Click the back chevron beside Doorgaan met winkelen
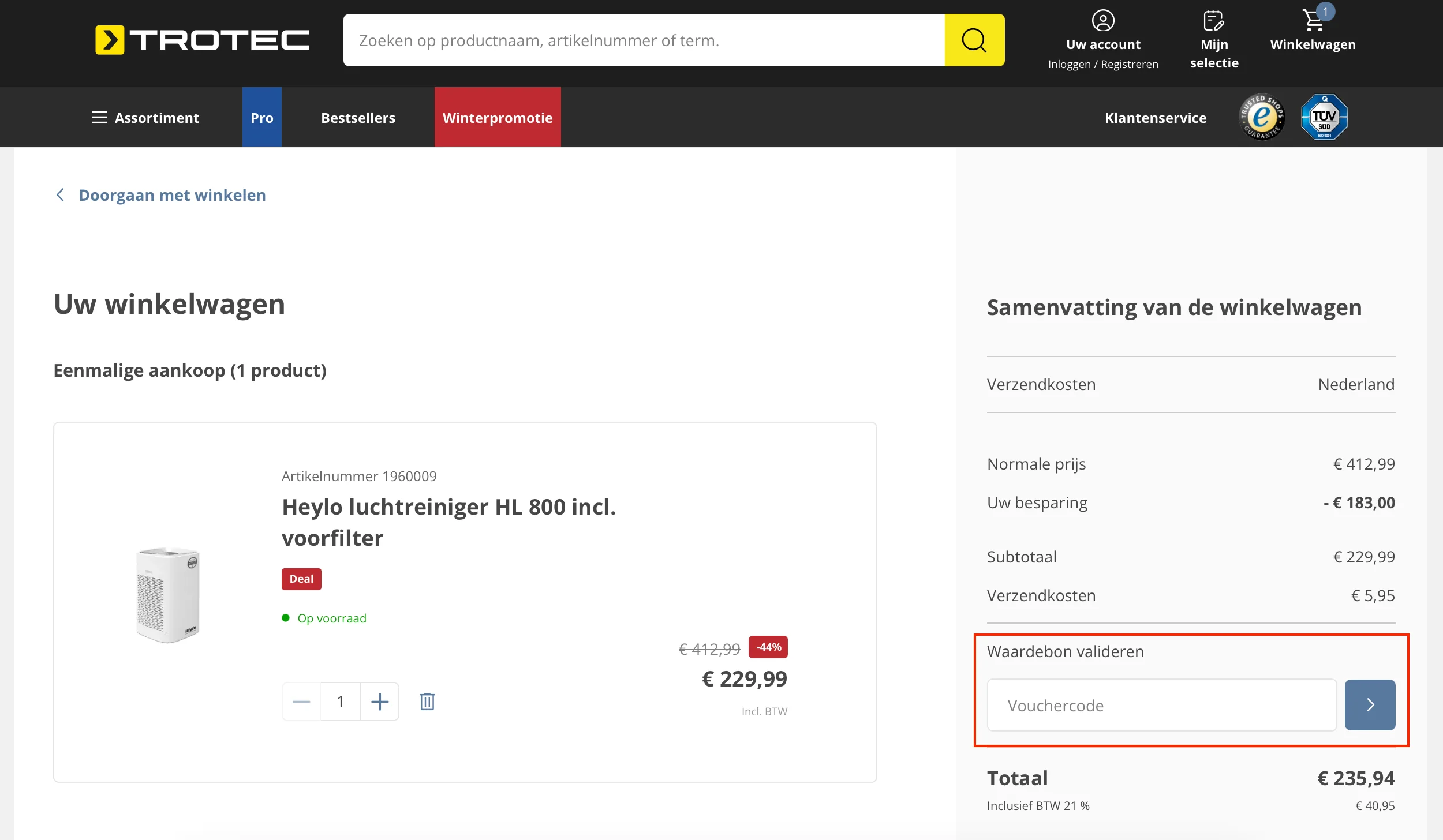The image size is (1443, 840). (61, 194)
